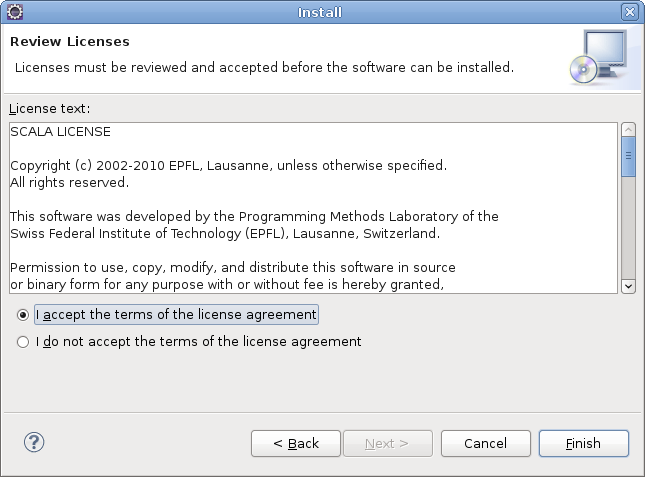Select the accept license terms radio button

pyautogui.click(x=23, y=315)
